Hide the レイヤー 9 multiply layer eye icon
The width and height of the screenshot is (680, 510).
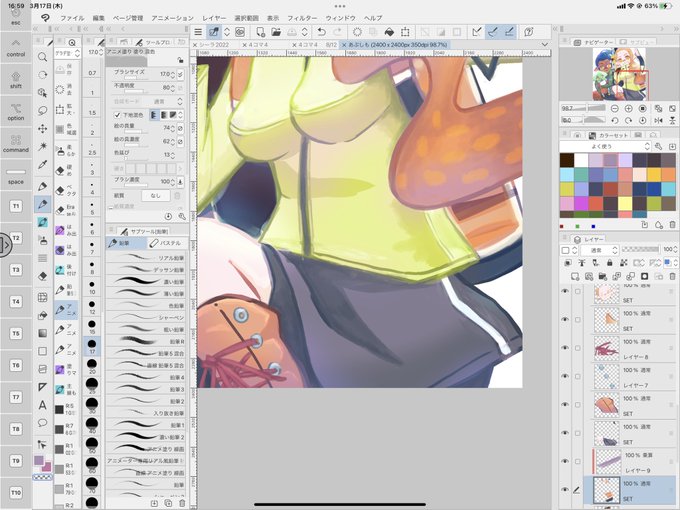tap(565, 461)
